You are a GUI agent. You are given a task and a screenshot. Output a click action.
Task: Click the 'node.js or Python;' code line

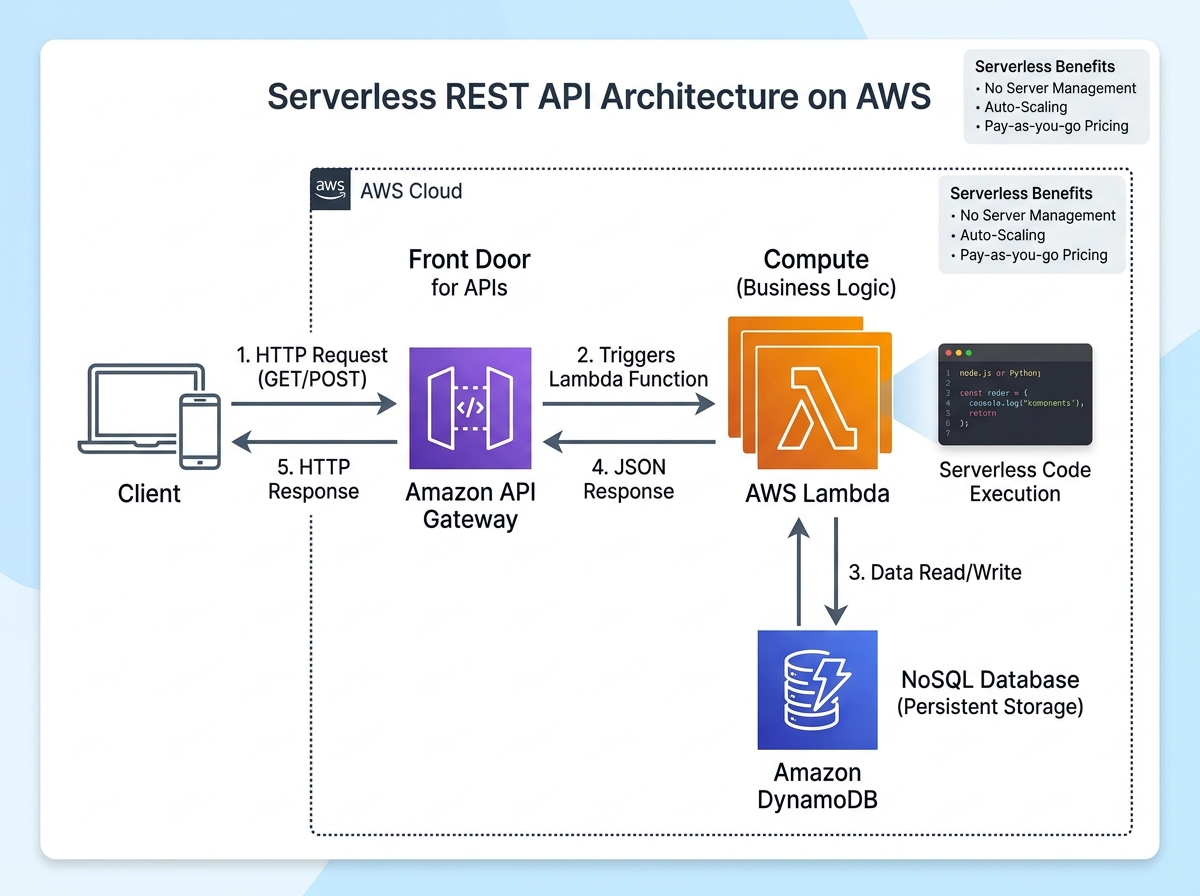coord(1000,373)
